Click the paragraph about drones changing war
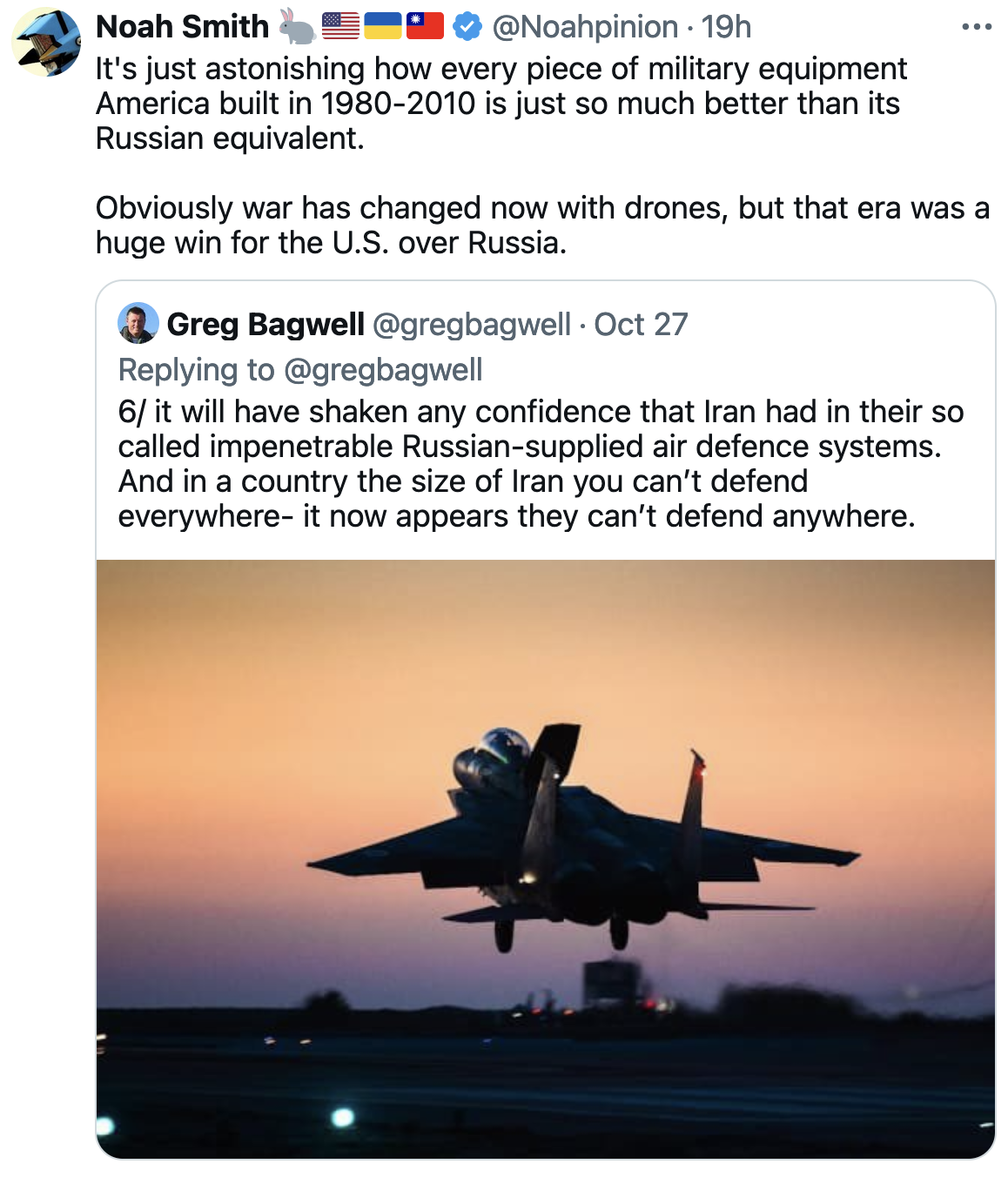 pos(541,225)
